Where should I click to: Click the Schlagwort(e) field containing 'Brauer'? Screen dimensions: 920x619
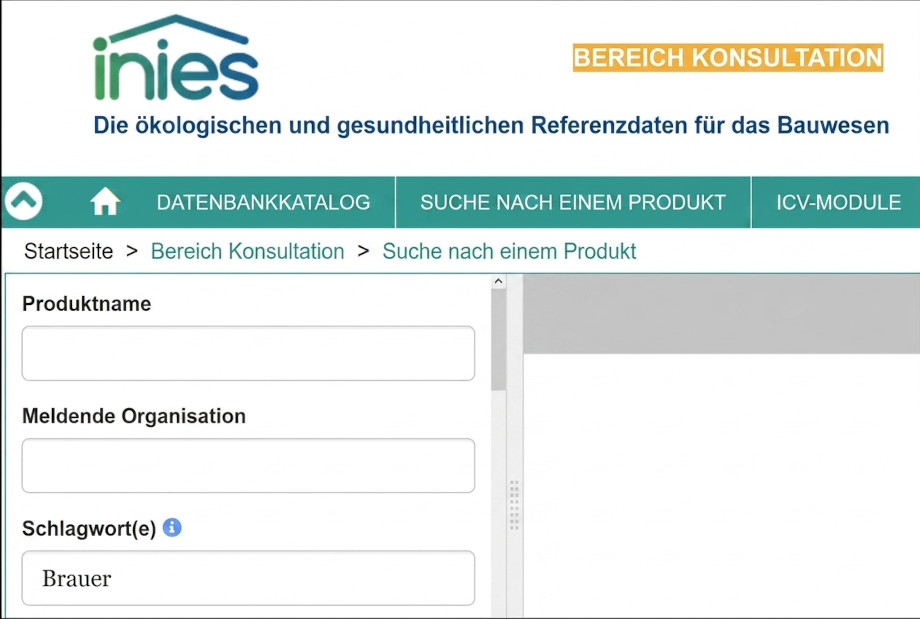pyautogui.click(x=248, y=578)
